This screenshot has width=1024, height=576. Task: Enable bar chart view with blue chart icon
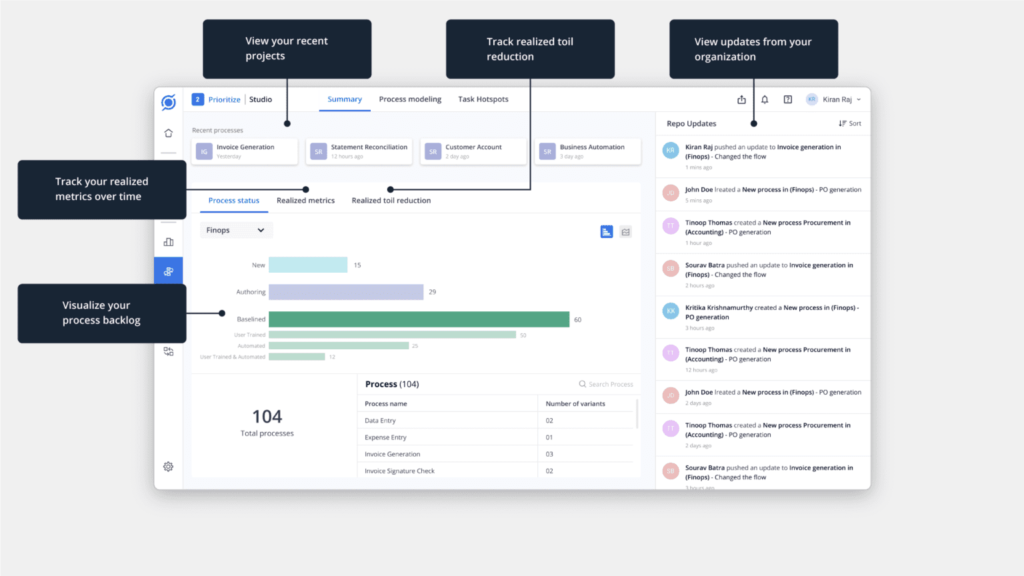click(x=606, y=232)
